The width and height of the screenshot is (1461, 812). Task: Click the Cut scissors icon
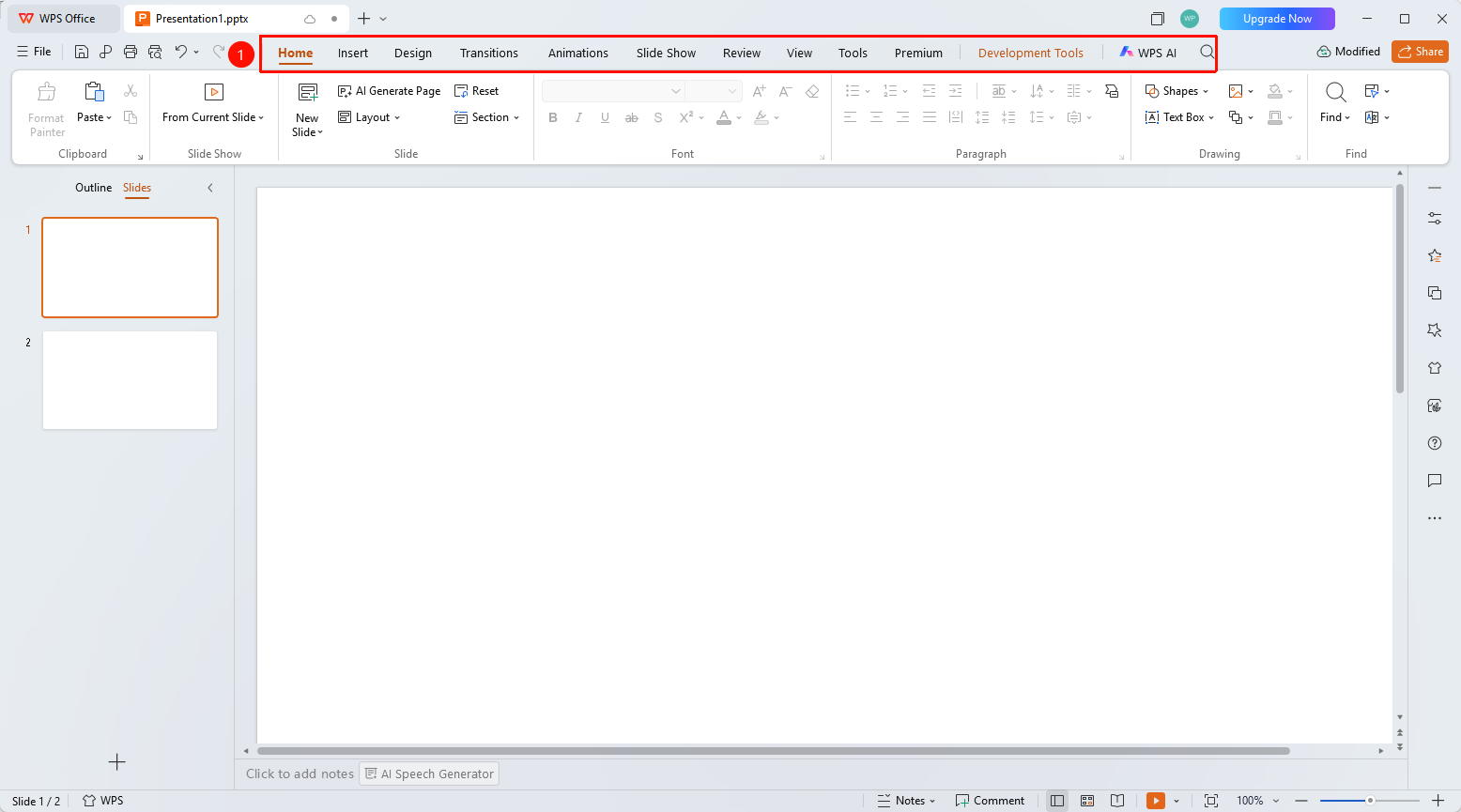click(131, 91)
